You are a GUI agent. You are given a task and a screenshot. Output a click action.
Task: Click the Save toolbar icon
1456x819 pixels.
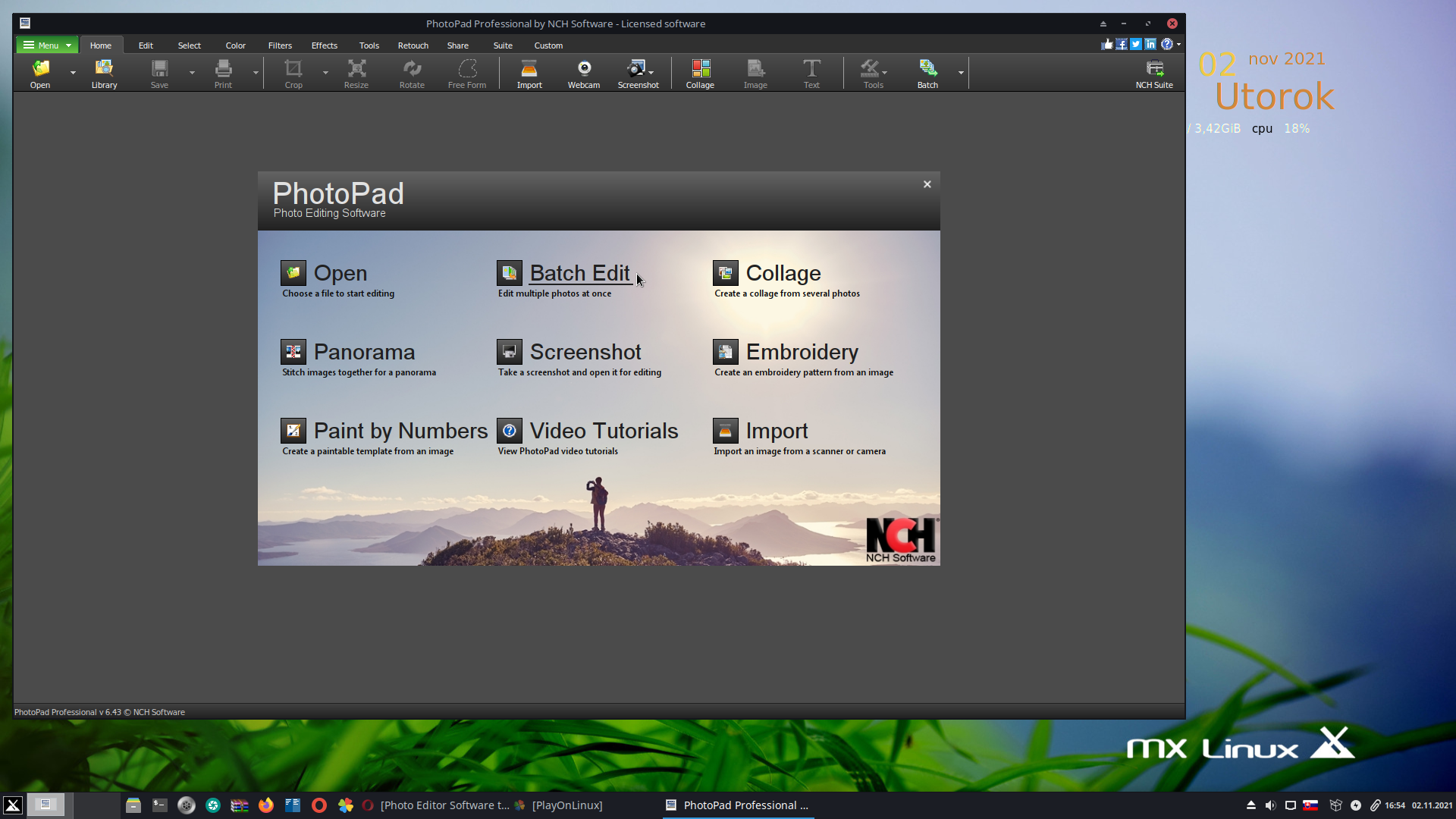tap(159, 74)
